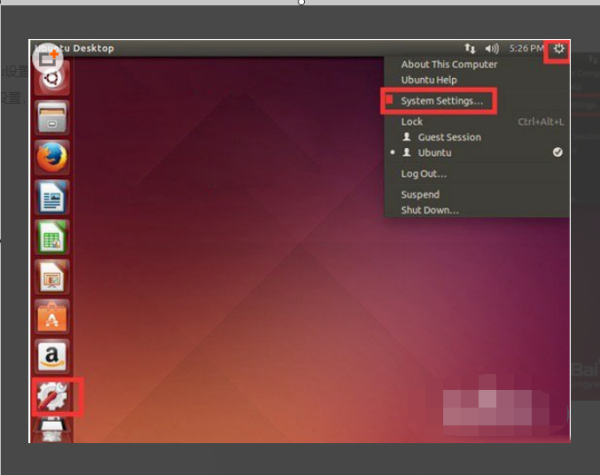Open LibreOffice Calc spreadsheet launcher icon
The image size is (600, 475).
coord(52,237)
